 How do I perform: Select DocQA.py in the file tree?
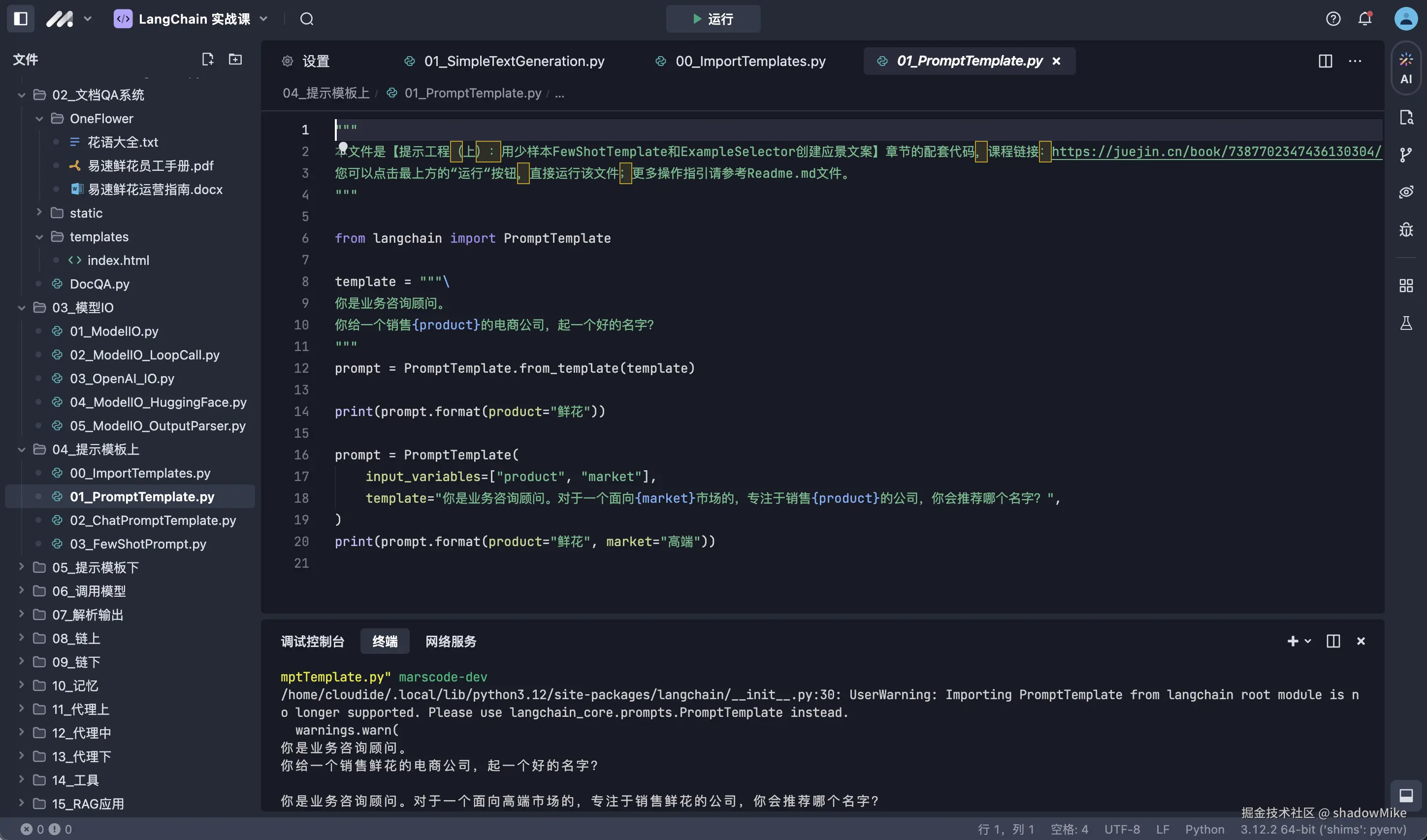101,284
